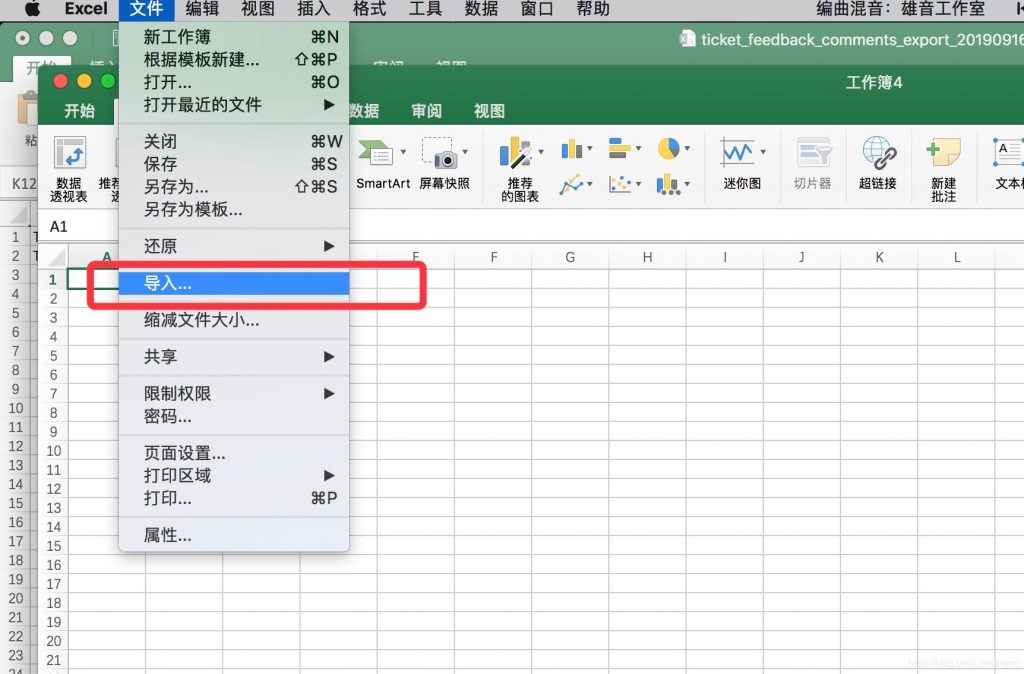
Task: Click the 迷你图 sparklines icon
Action: click(x=738, y=153)
